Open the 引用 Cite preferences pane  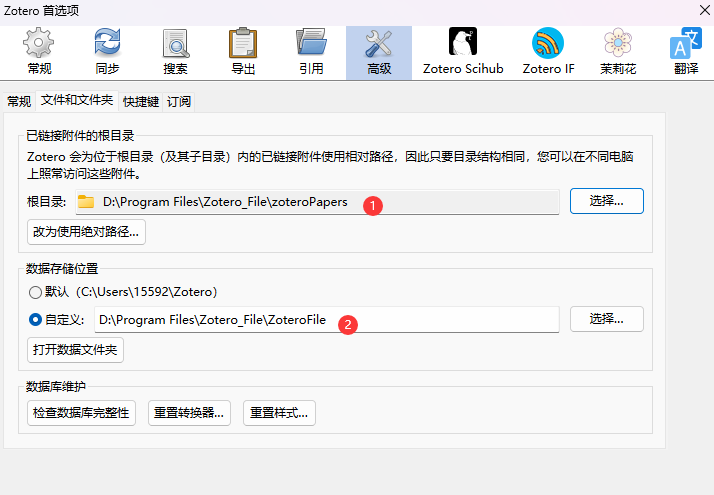[311, 52]
